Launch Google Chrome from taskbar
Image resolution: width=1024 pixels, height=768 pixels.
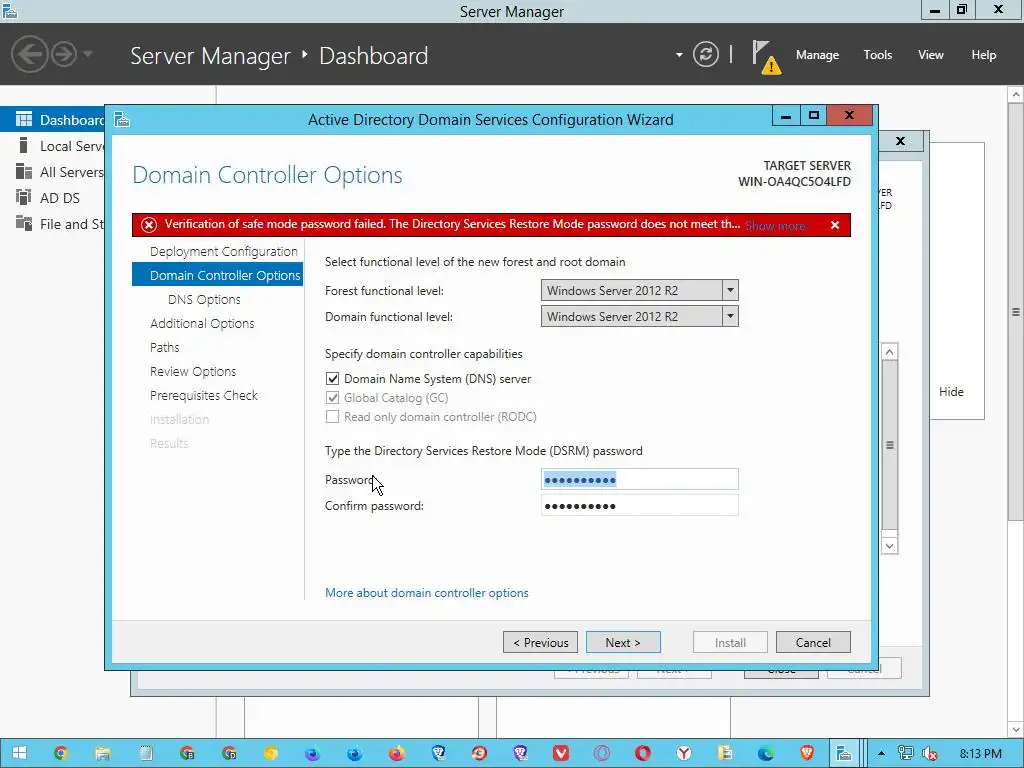click(x=61, y=754)
